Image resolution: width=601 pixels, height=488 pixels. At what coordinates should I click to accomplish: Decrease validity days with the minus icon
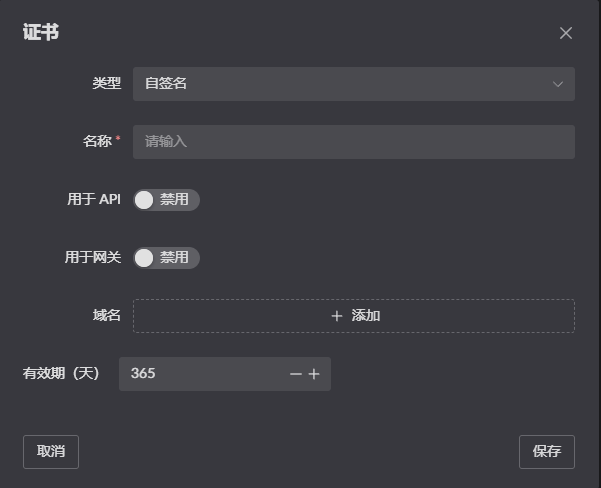(296, 374)
